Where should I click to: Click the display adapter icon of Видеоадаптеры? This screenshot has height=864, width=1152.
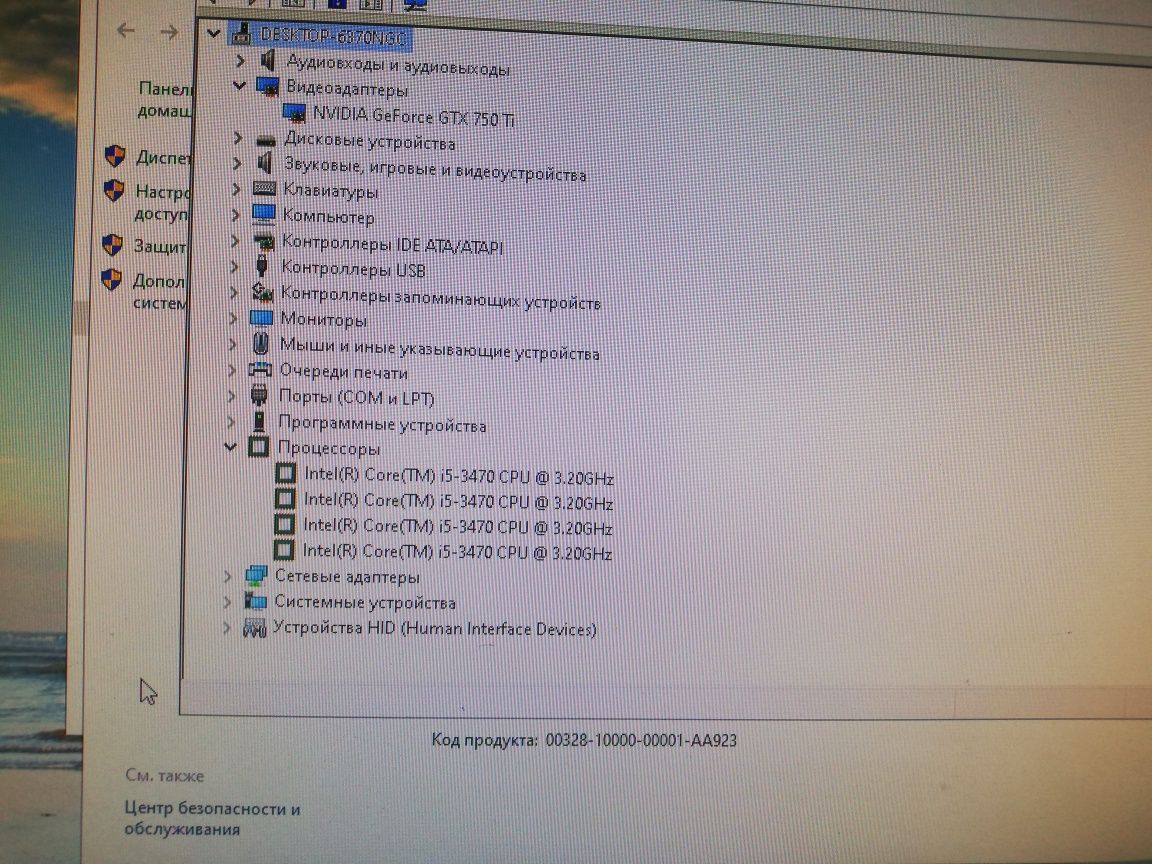pos(267,87)
